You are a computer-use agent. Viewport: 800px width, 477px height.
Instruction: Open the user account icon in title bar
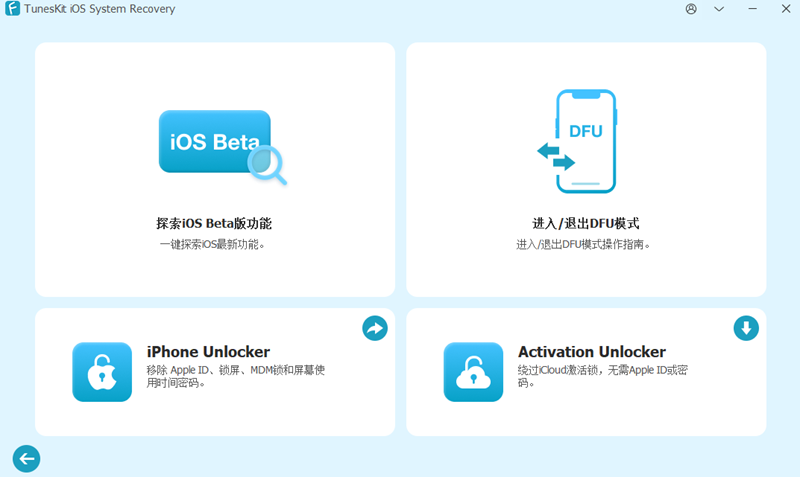(x=691, y=9)
